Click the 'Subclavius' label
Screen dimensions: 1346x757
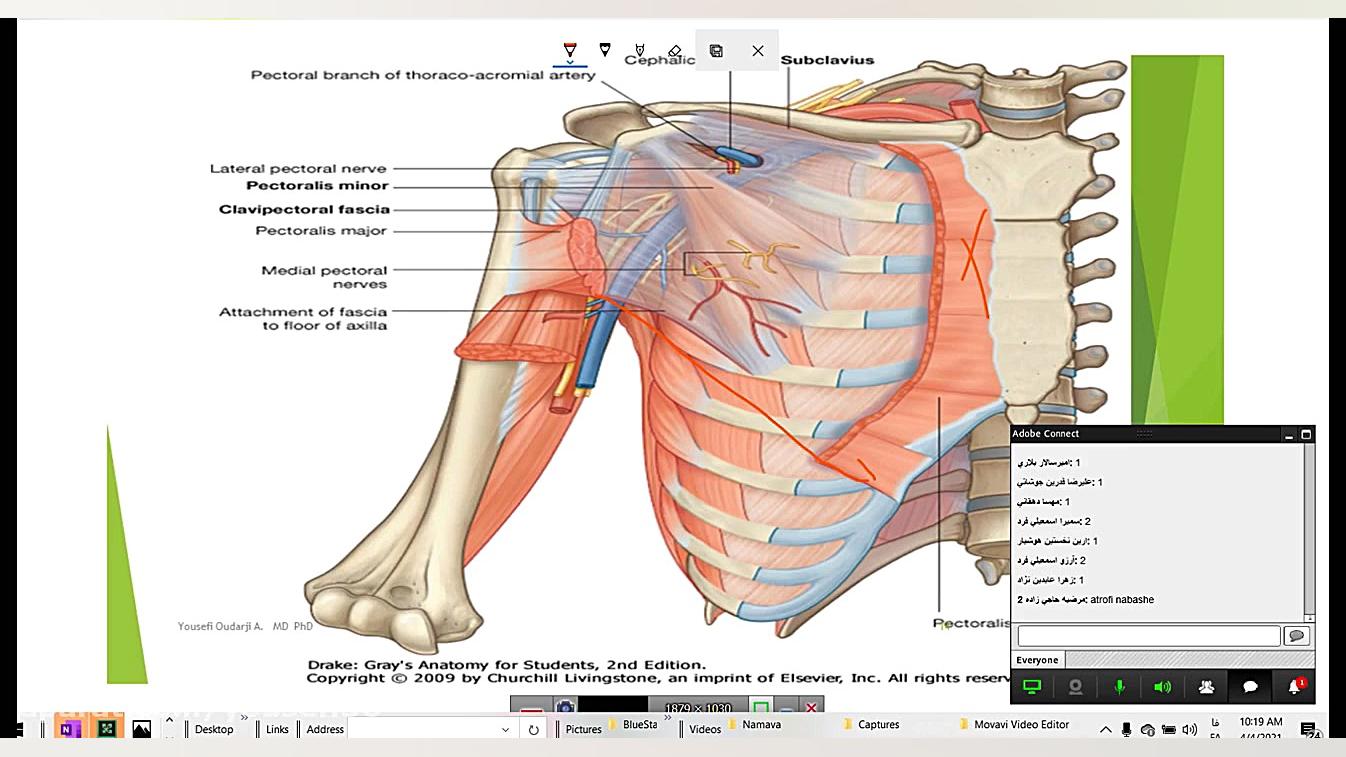[x=827, y=60]
